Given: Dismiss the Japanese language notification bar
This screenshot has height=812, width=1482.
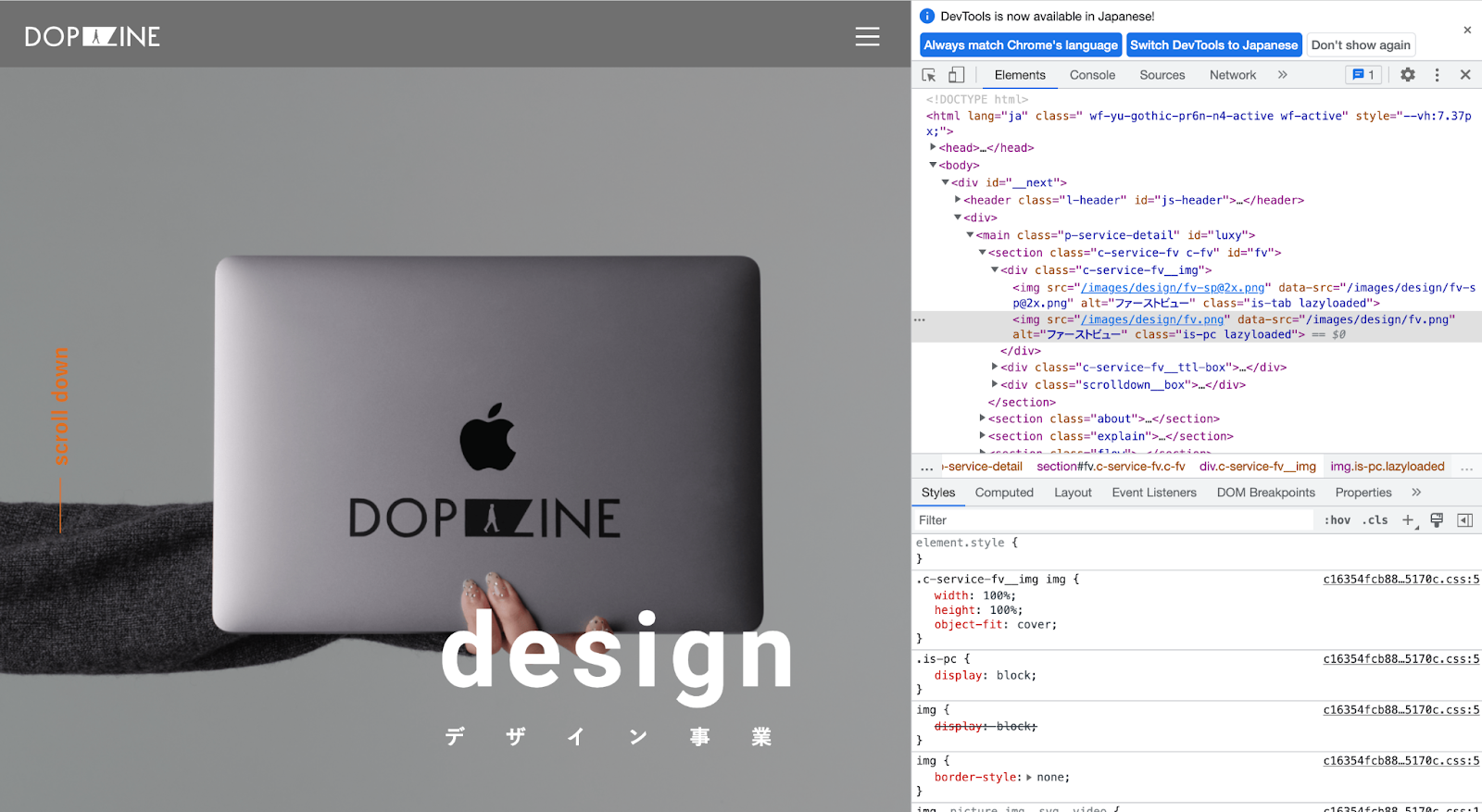Looking at the screenshot, I should [x=1467, y=30].
